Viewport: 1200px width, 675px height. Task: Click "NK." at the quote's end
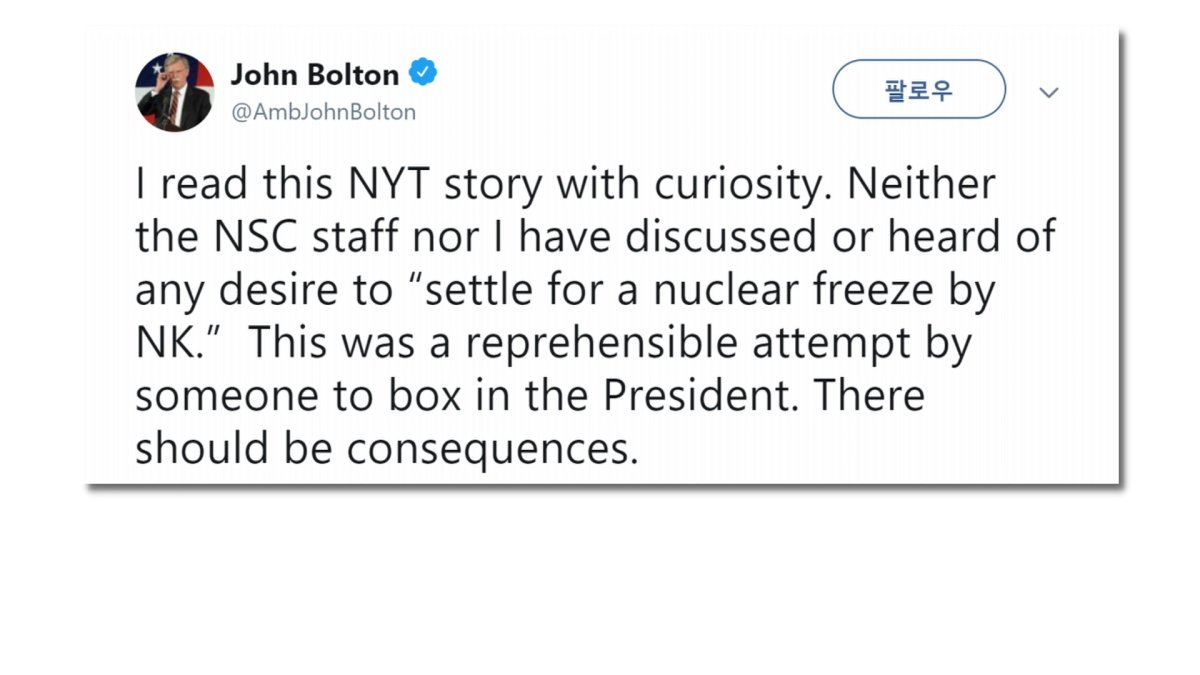pyautogui.click(x=168, y=343)
